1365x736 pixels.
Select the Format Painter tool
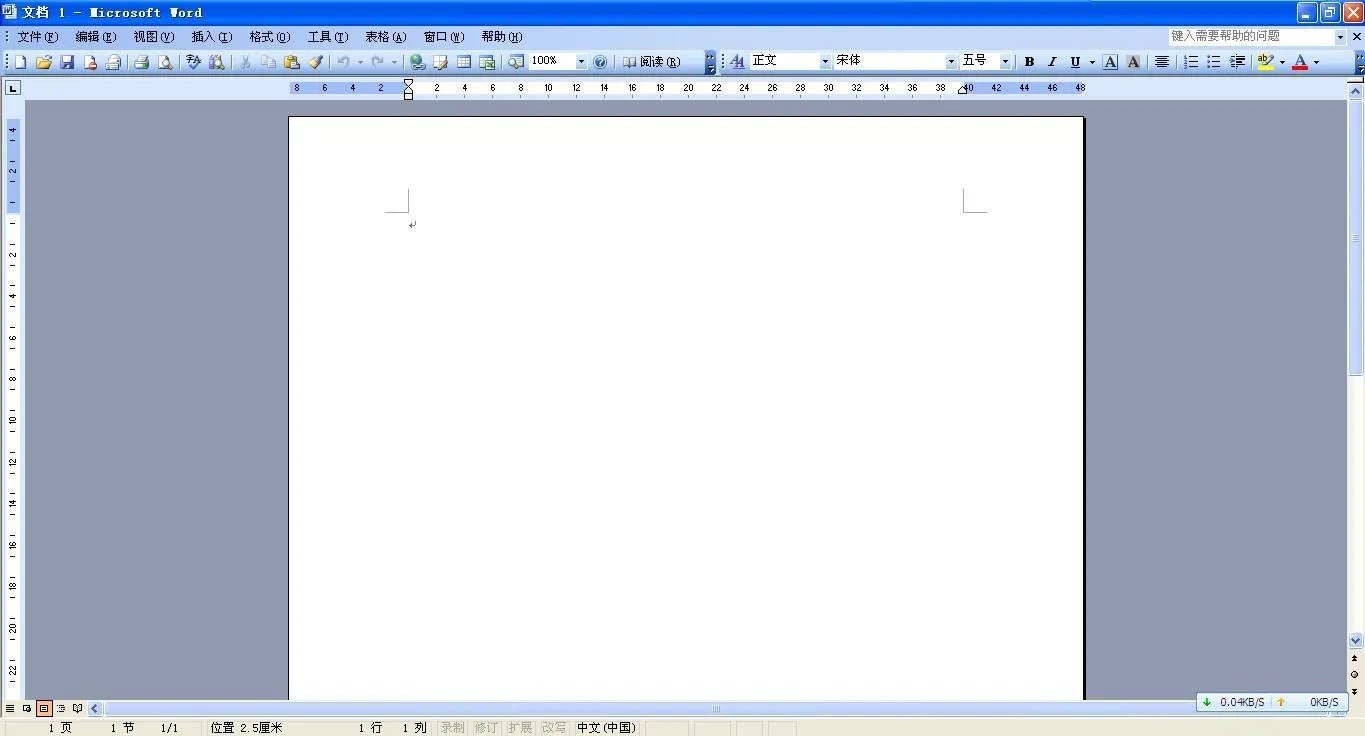[x=316, y=61]
